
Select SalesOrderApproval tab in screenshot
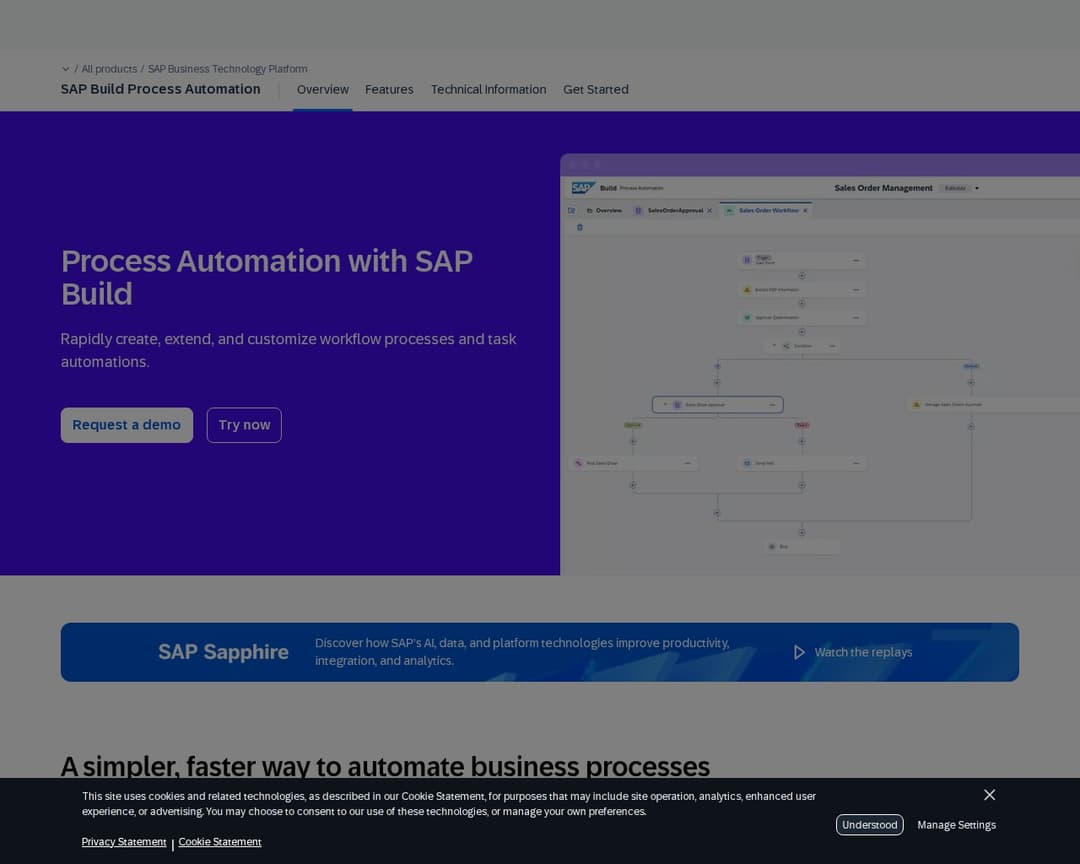pyautogui.click(x=674, y=210)
